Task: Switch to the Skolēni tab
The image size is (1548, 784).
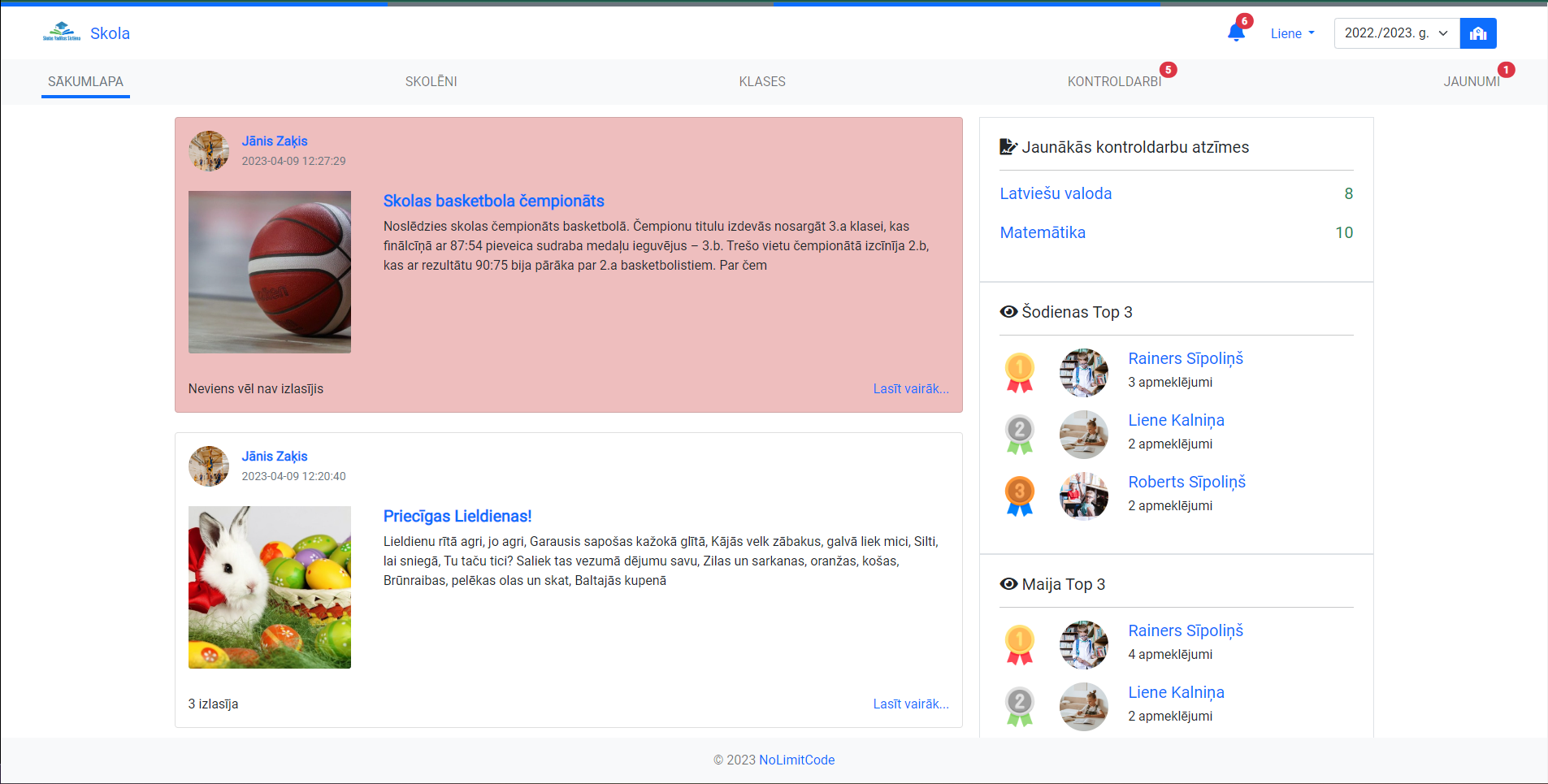Action: (x=431, y=81)
